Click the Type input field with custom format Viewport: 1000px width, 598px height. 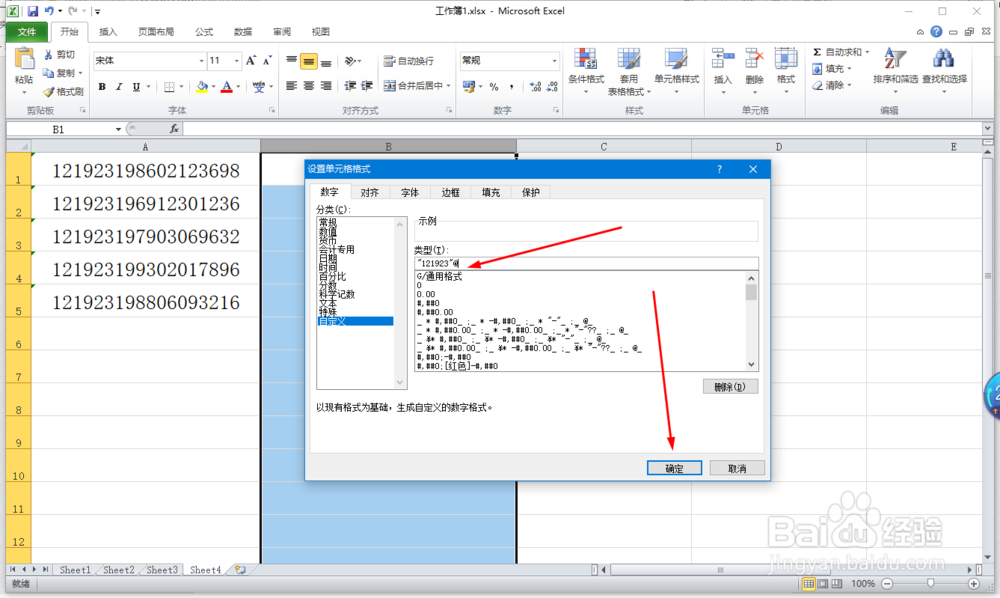pyautogui.click(x=585, y=263)
